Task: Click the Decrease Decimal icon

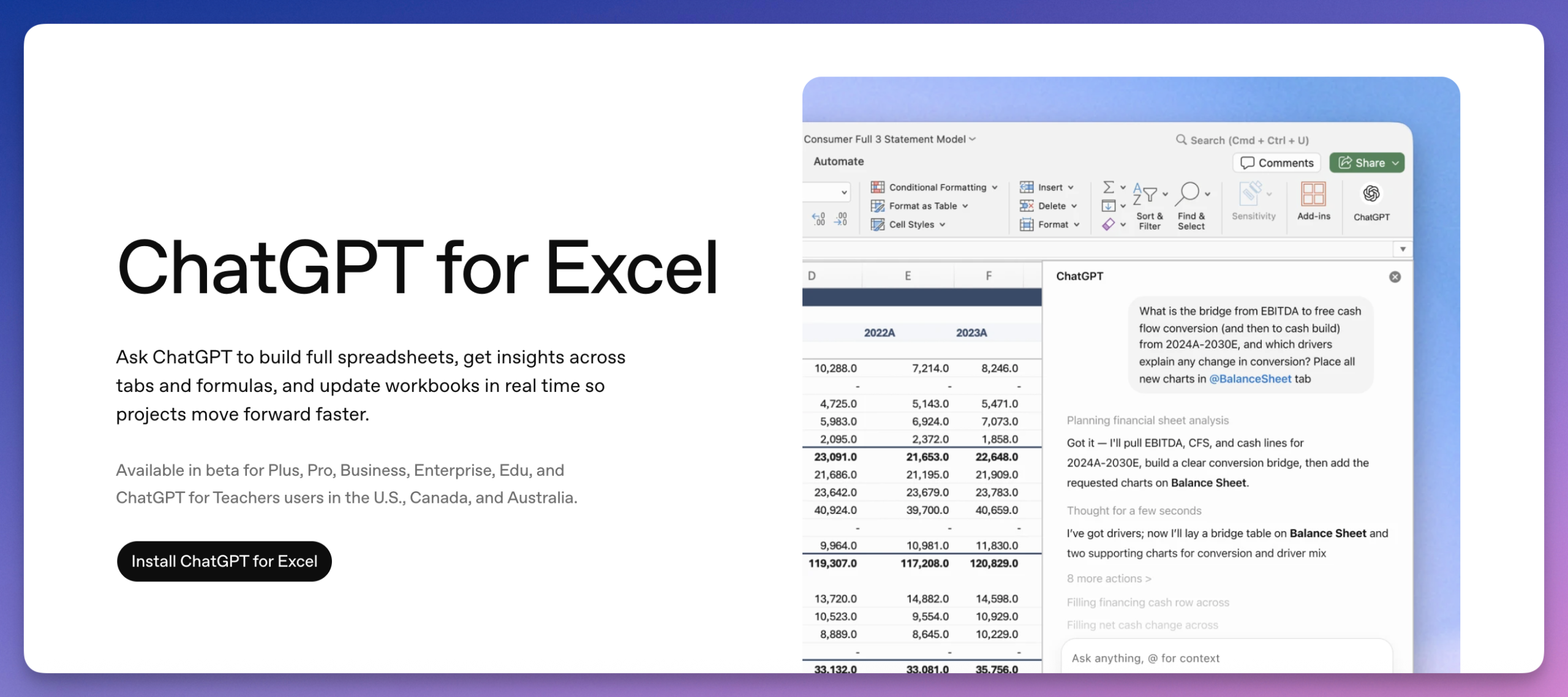Action: click(x=842, y=219)
